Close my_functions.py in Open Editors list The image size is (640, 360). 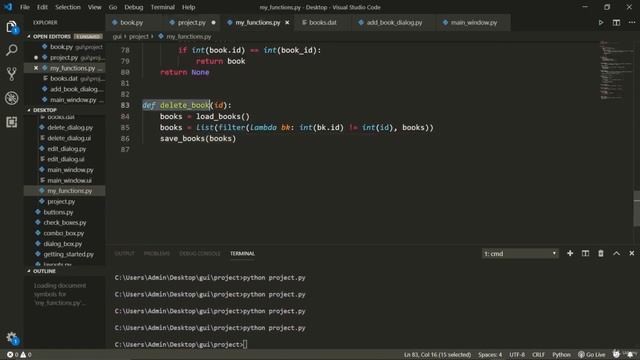pyautogui.click(x=36, y=68)
